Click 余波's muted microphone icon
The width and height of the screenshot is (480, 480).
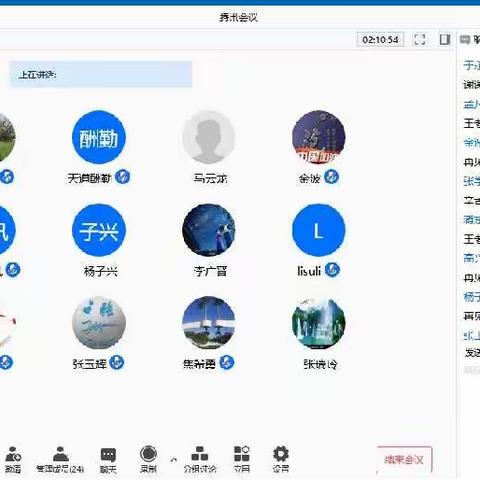click(331, 177)
